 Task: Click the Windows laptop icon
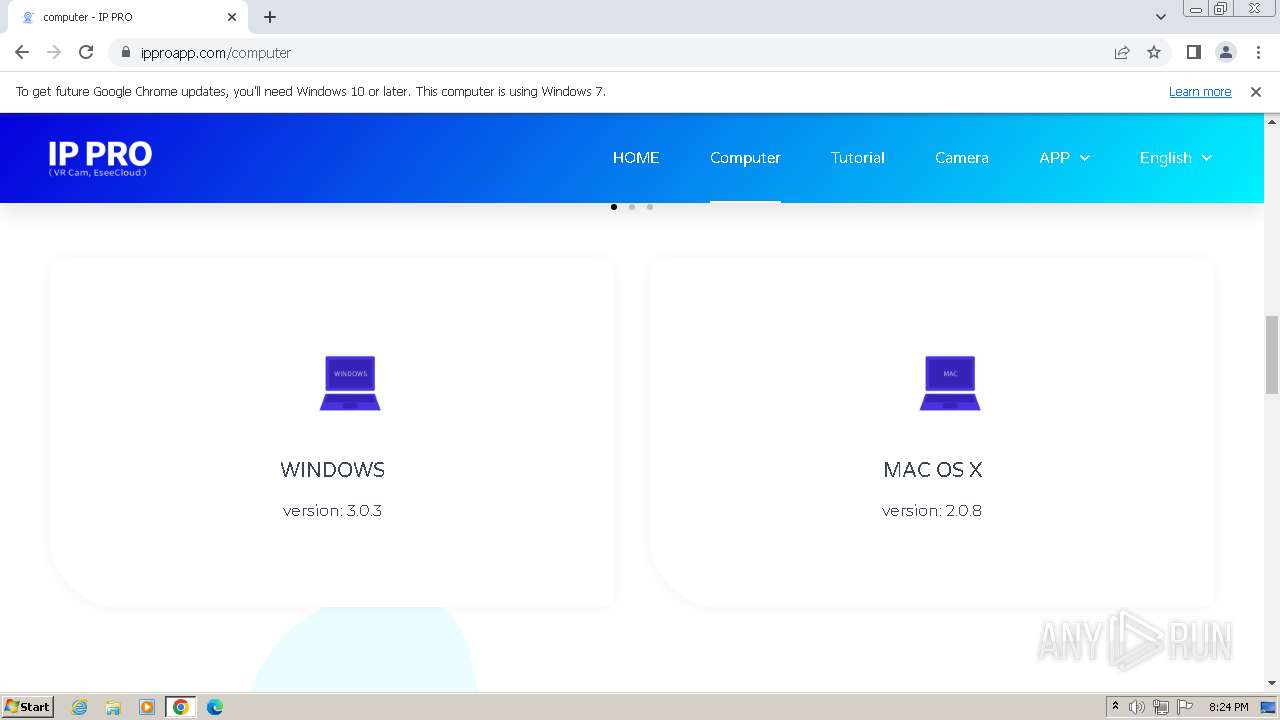tap(350, 383)
